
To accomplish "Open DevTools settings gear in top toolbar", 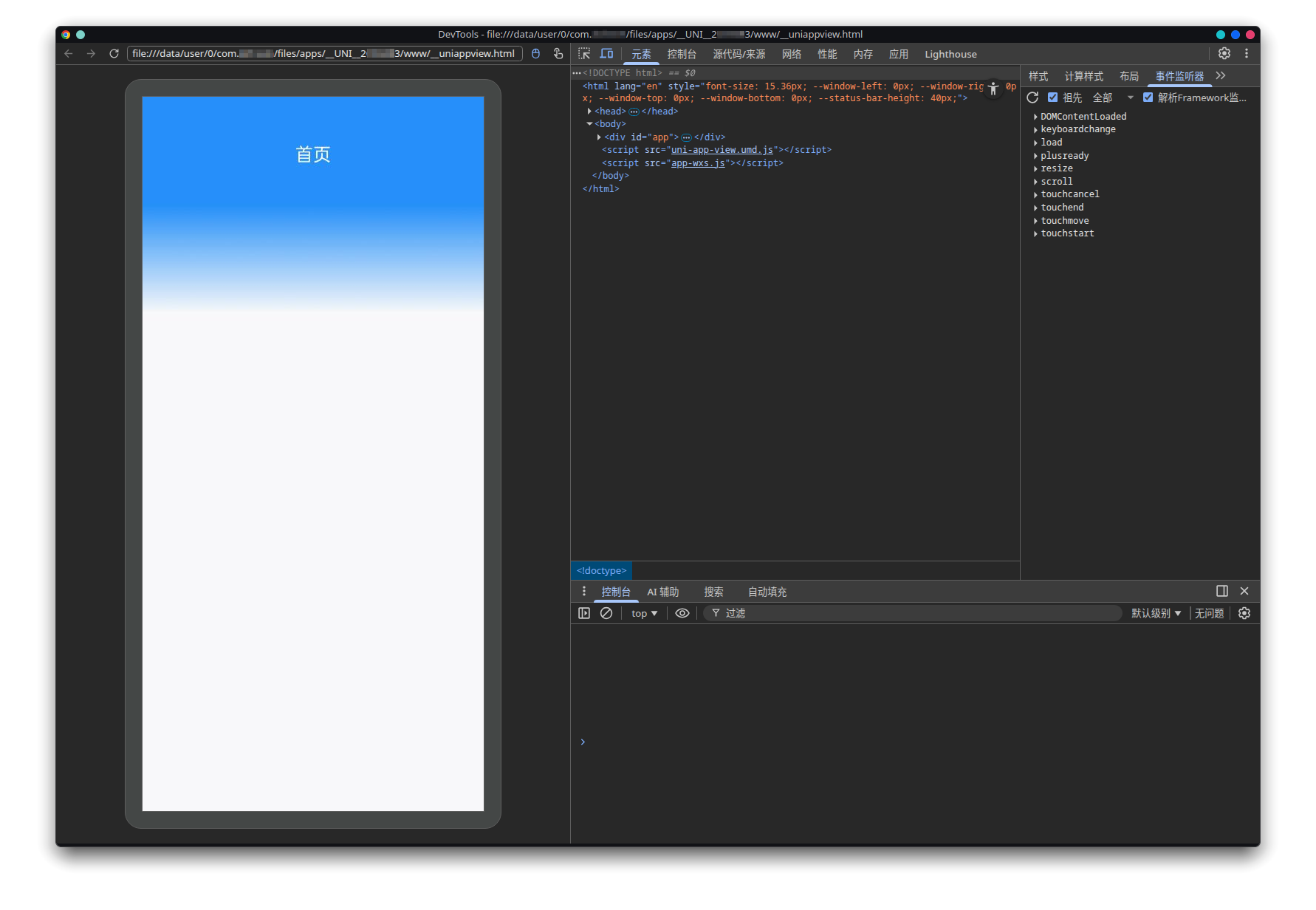I will pyautogui.click(x=1224, y=54).
